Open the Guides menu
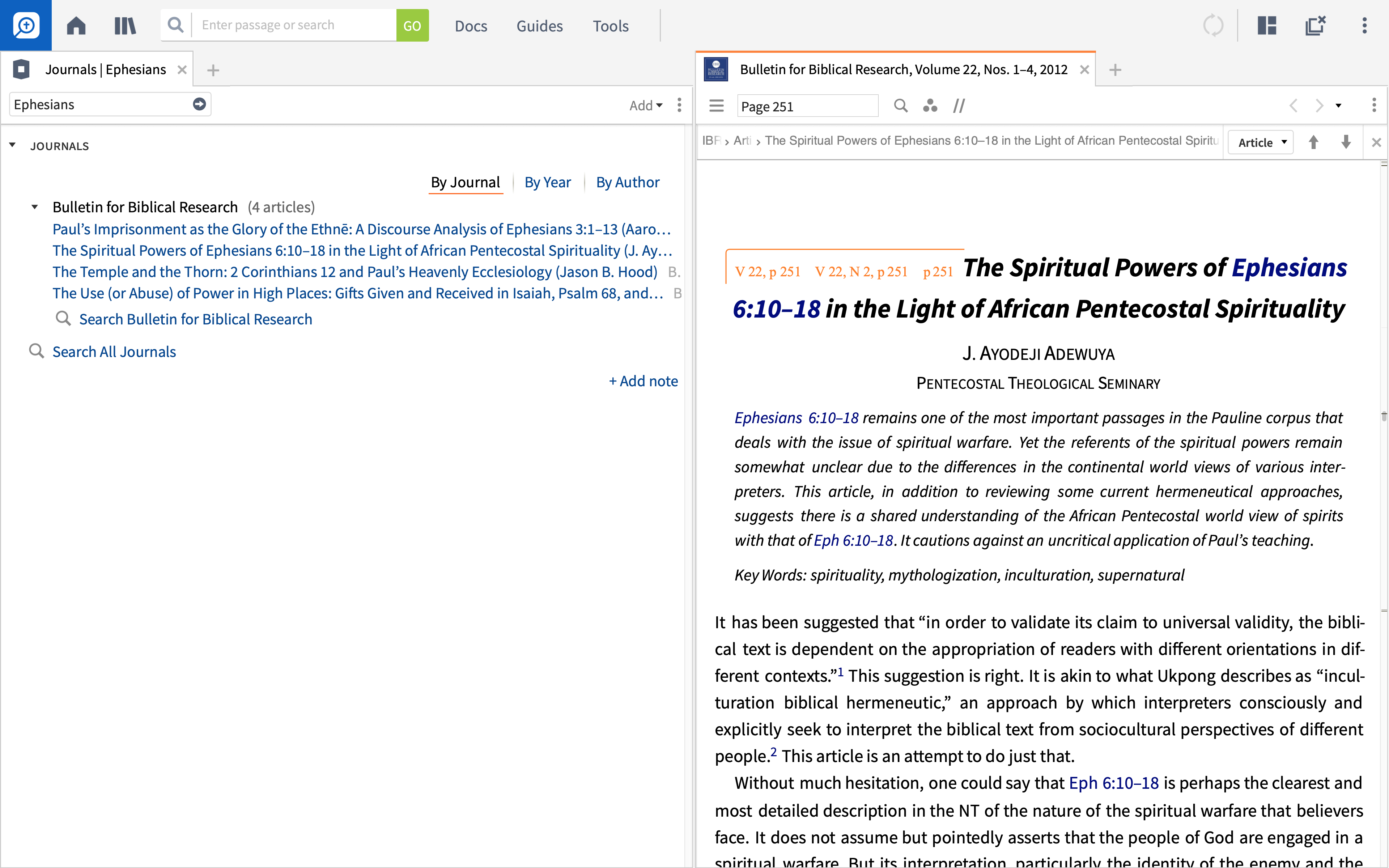1389x868 pixels. tap(540, 26)
